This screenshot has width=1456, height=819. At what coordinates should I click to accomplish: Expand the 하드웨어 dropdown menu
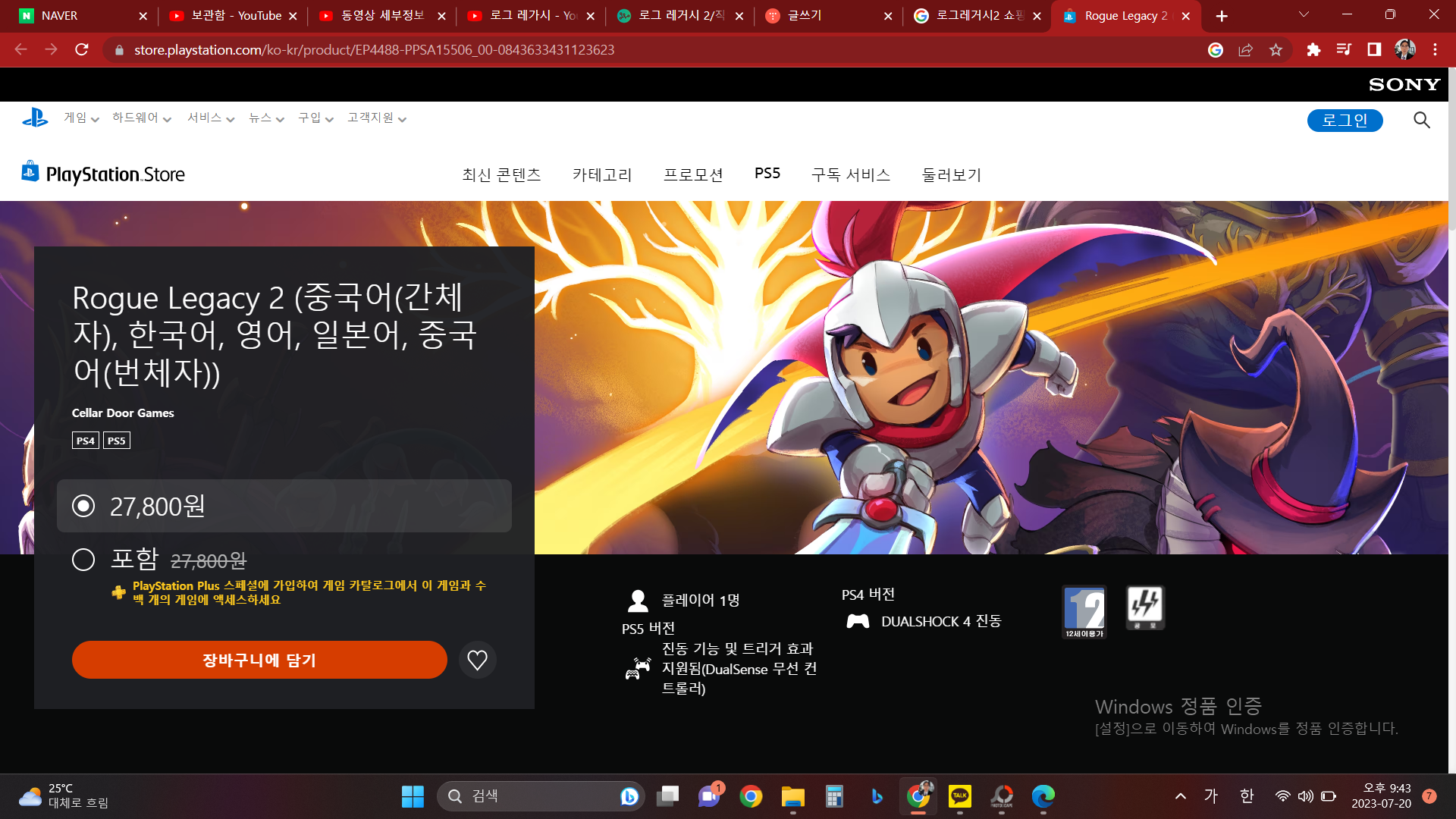pyautogui.click(x=142, y=118)
